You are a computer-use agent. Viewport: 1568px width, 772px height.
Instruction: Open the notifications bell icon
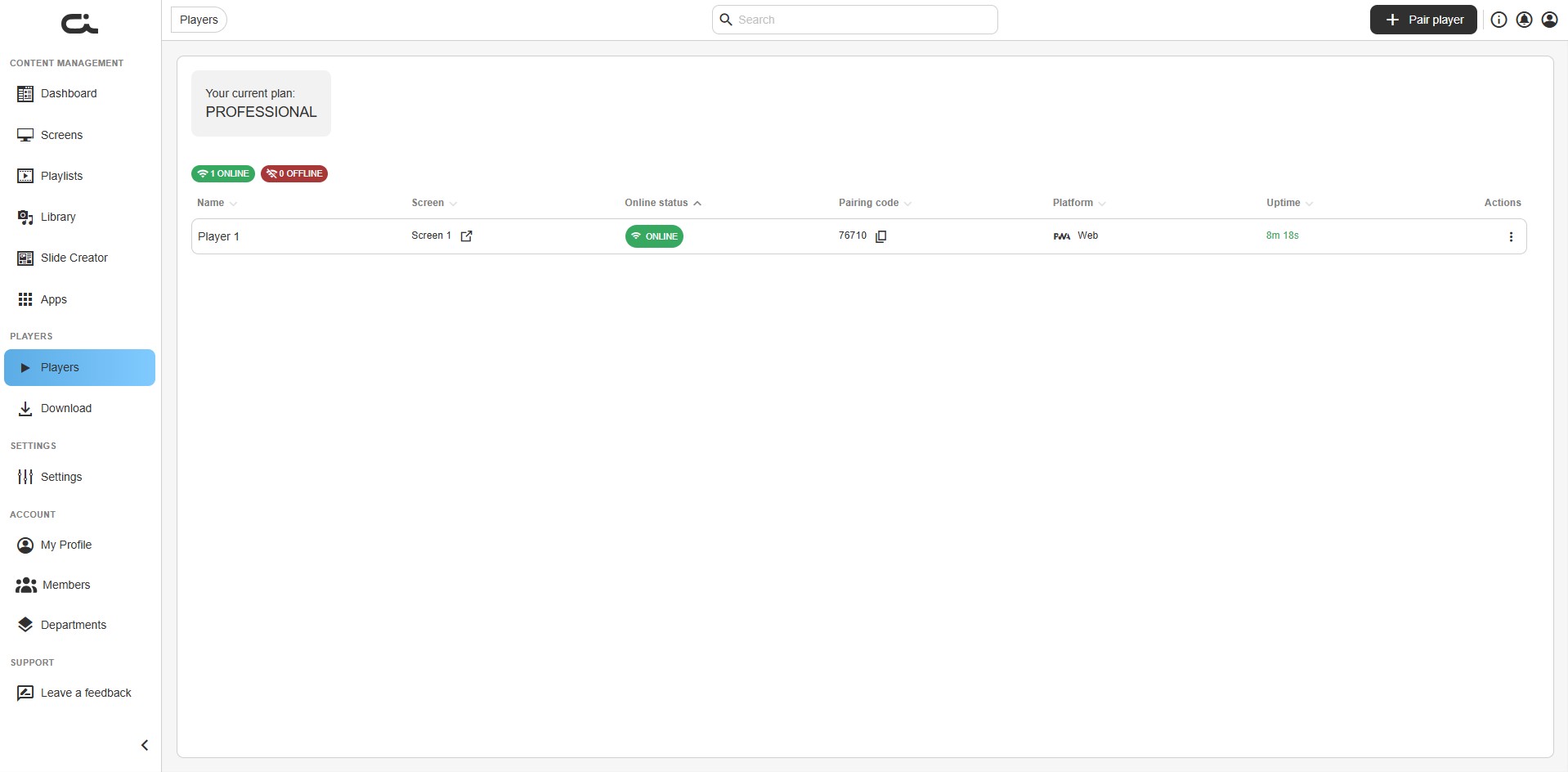tap(1524, 20)
